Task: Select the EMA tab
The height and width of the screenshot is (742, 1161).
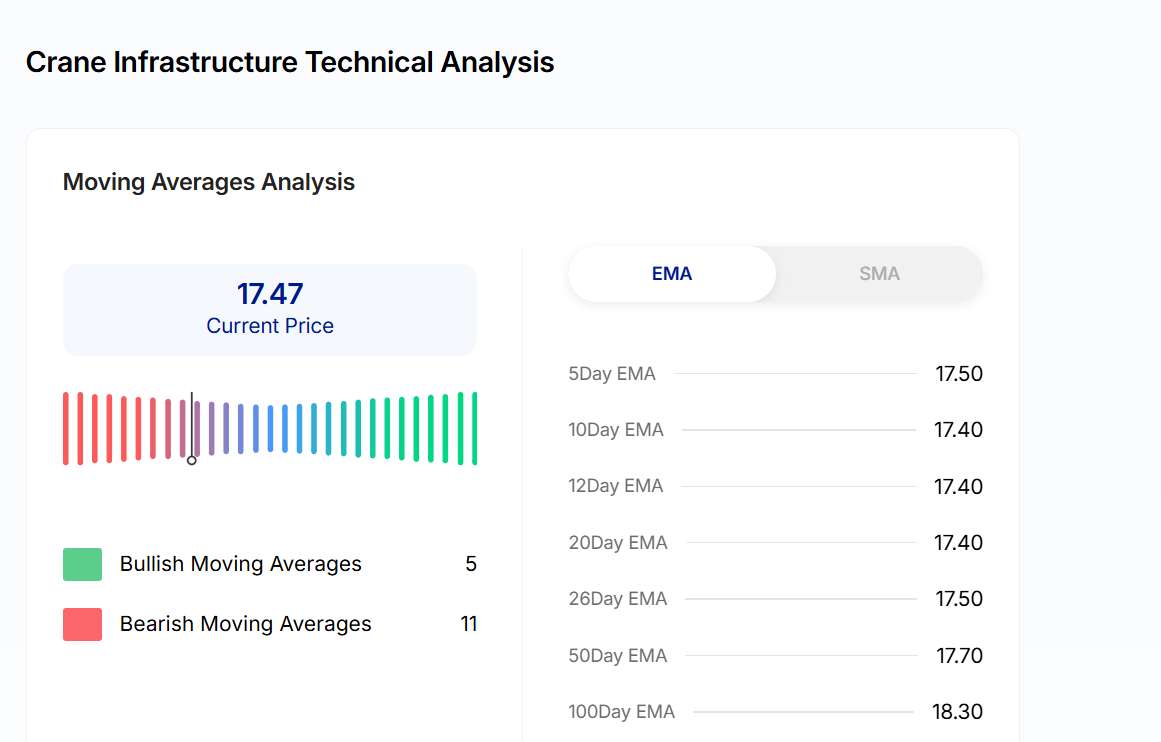Action: pos(672,274)
